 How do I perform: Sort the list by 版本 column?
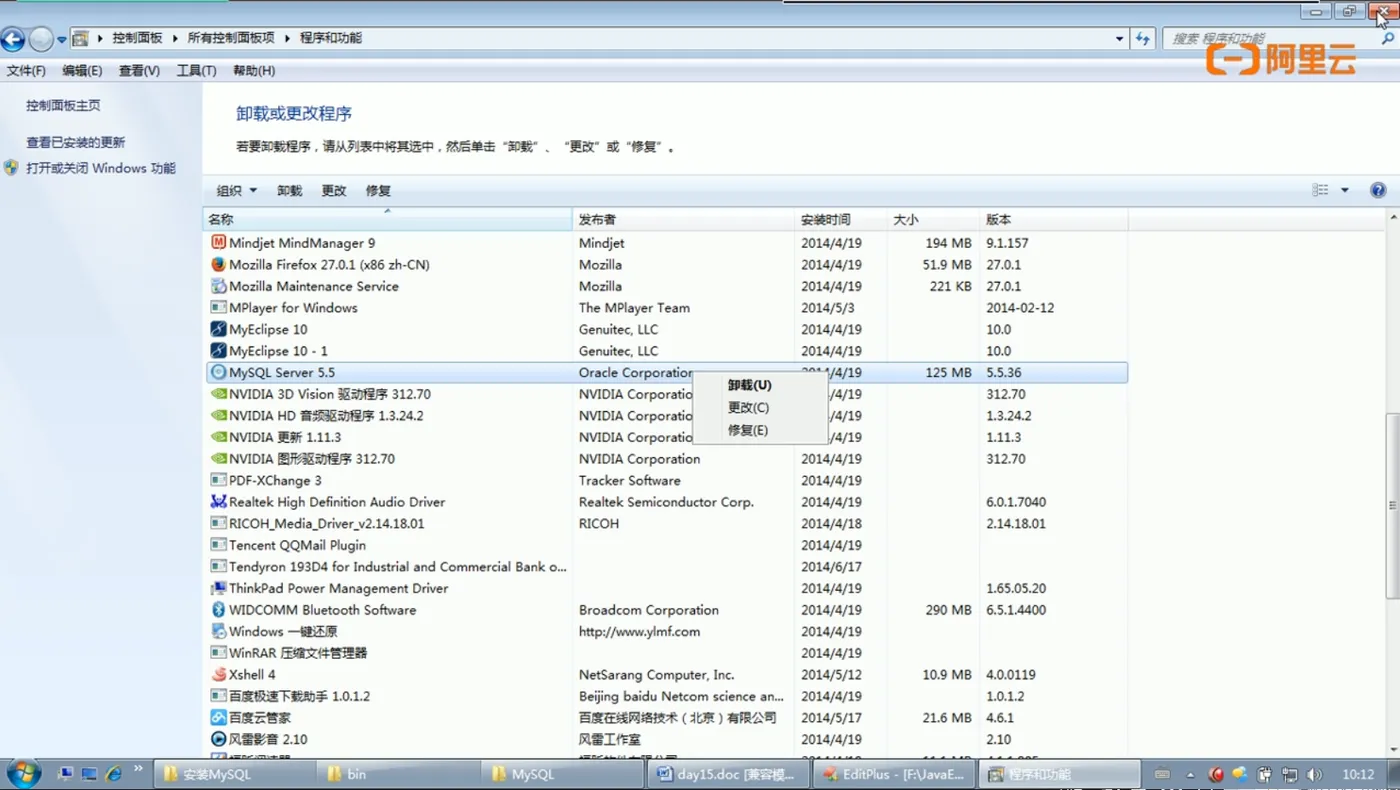click(1054, 219)
